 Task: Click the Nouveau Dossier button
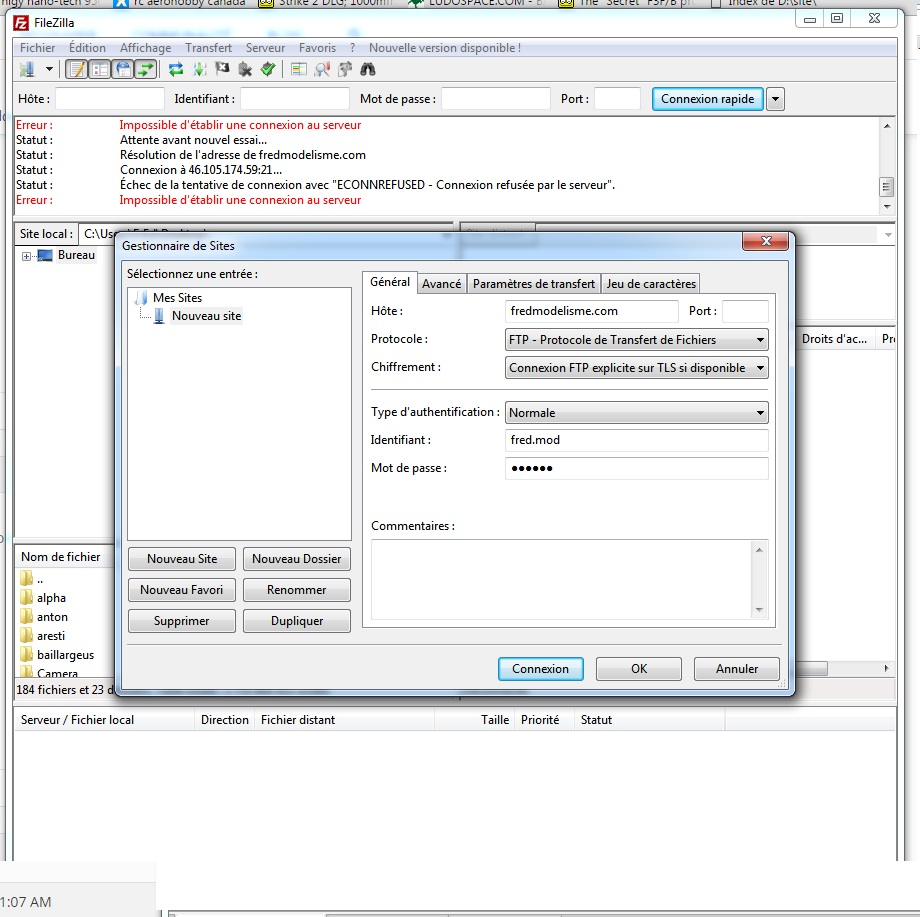click(x=297, y=559)
